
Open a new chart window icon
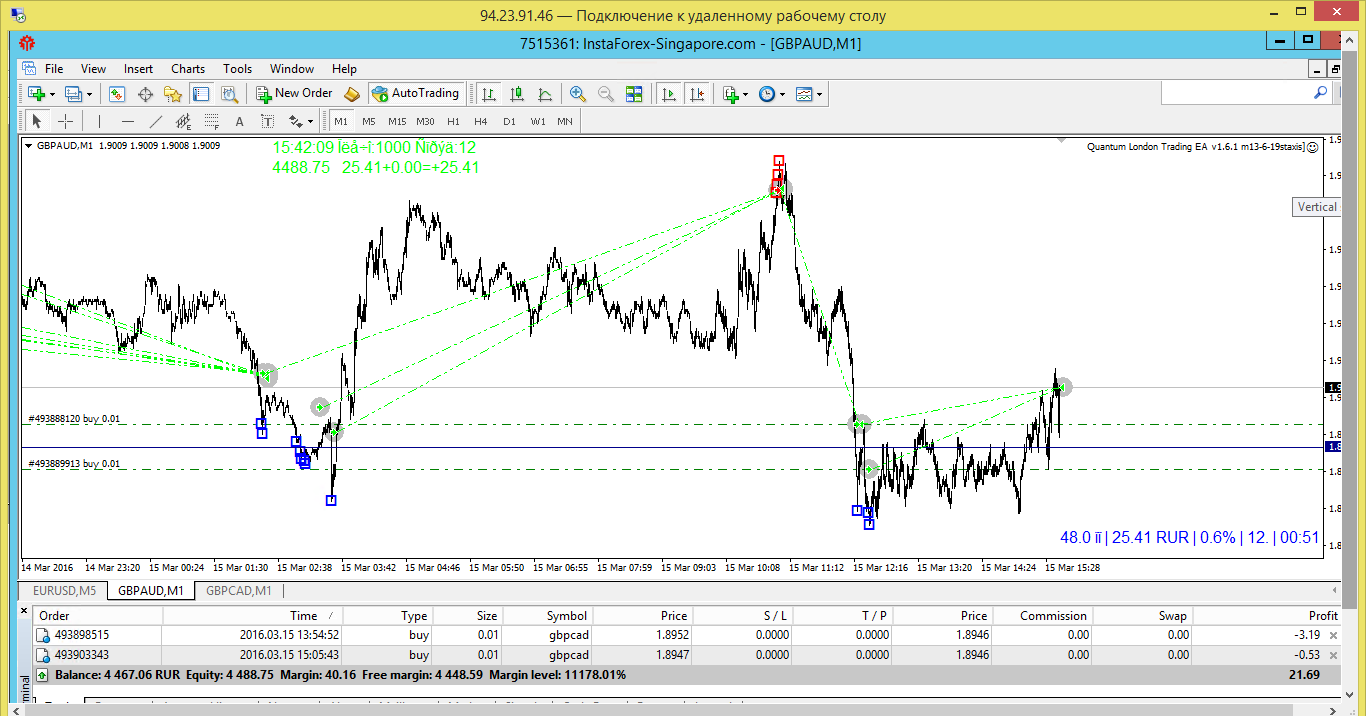(x=36, y=93)
